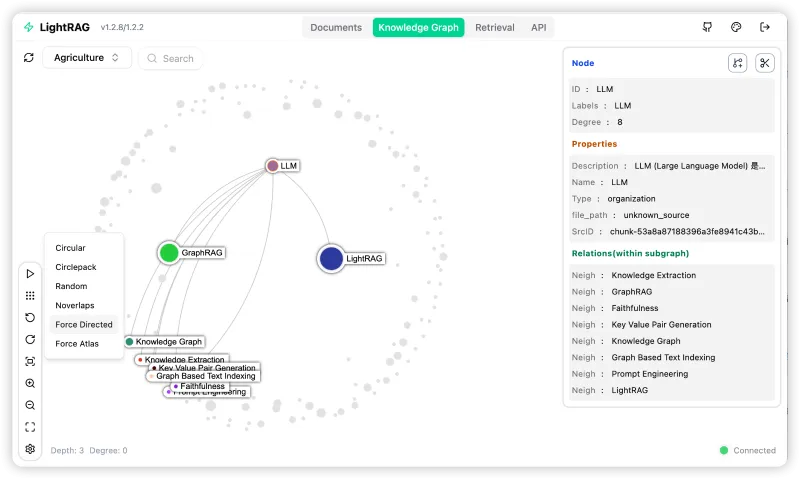800x479 pixels.
Task: Click the Knowledge Extraction neighbor entry
Action: click(x=653, y=275)
